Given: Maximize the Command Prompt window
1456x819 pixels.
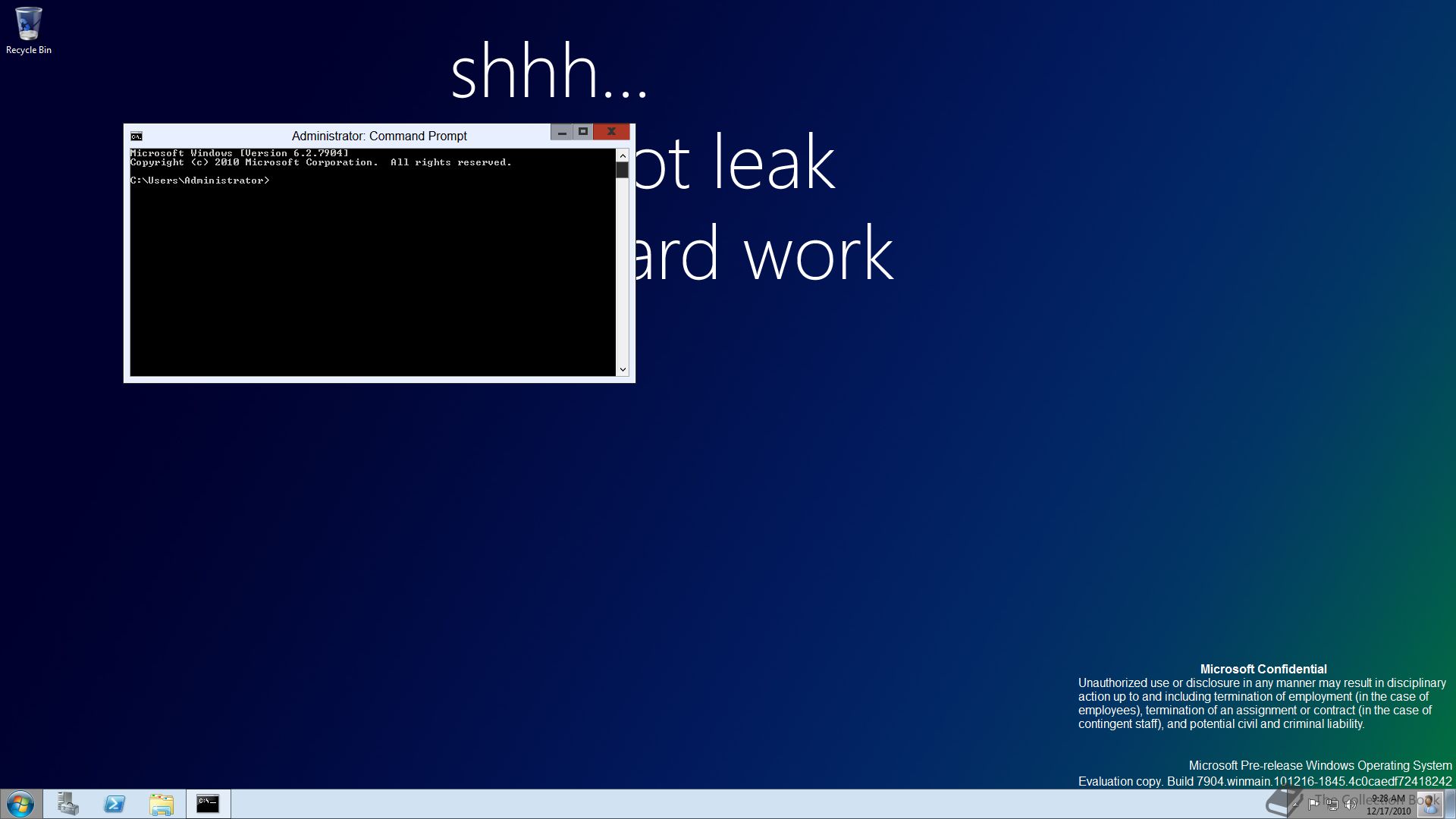Looking at the screenshot, I should (582, 132).
